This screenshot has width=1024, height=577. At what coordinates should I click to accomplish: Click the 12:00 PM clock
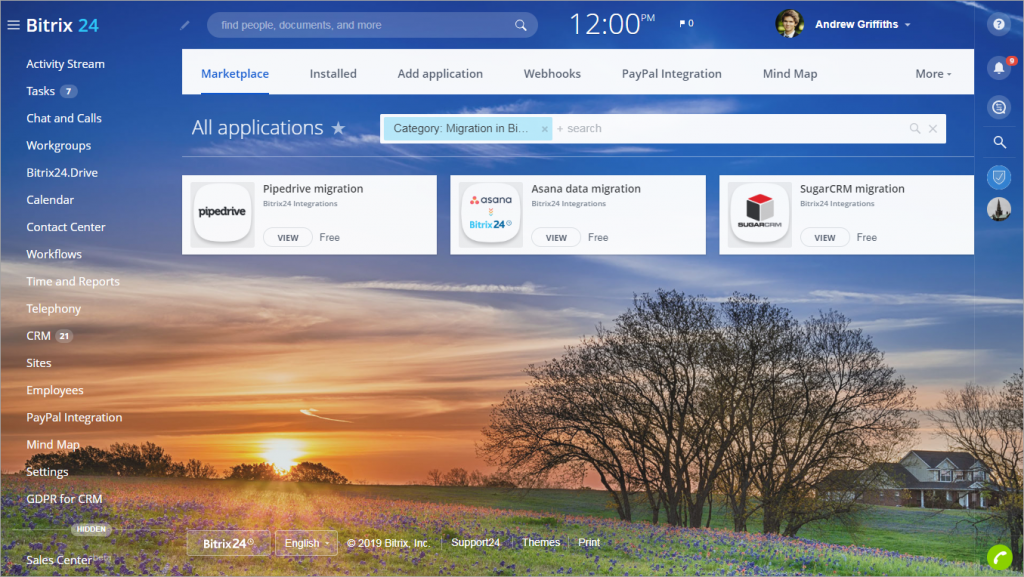tap(612, 24)
